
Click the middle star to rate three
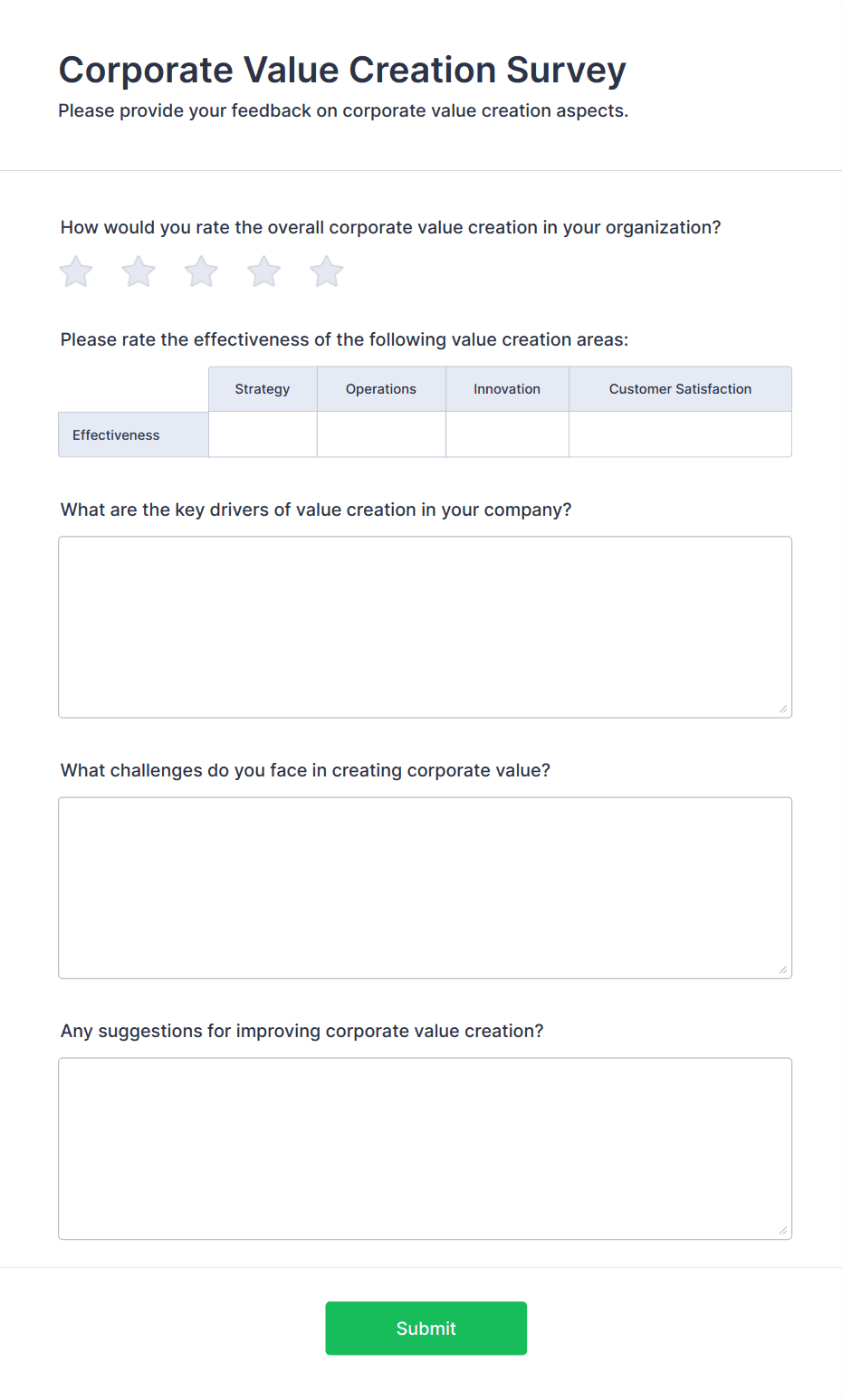click(200, 271)
